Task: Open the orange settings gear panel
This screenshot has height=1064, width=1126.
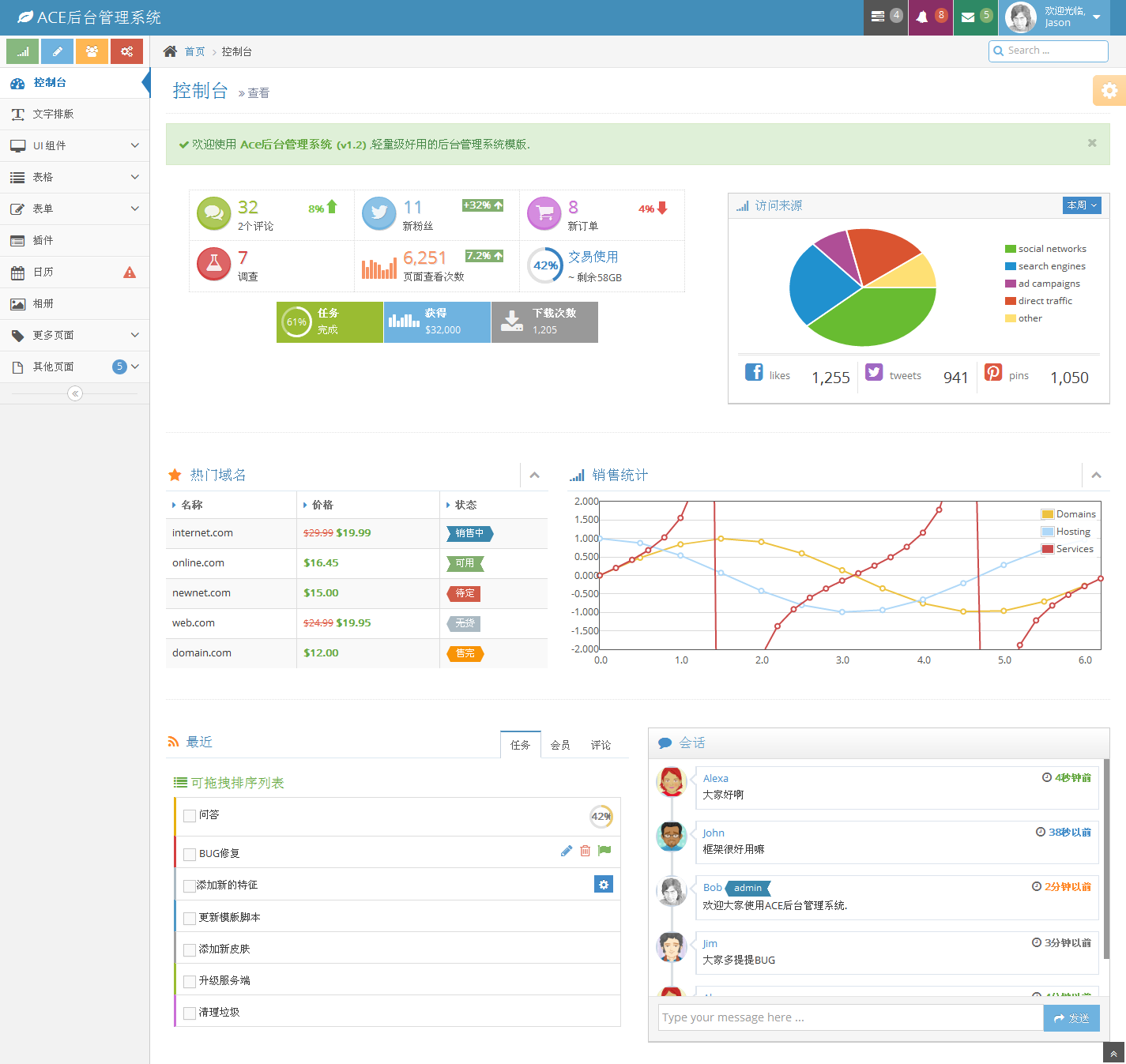Action: point(1109,90)
